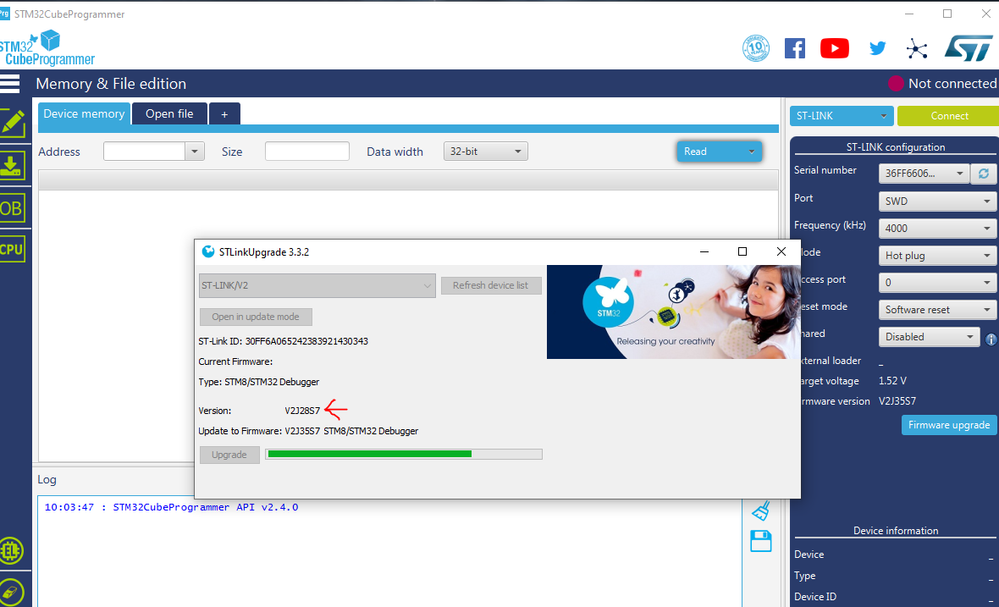
Task: Maximize the STLinkUpgrade dialog
Action: pyautogui.click(x=742, y=252)
